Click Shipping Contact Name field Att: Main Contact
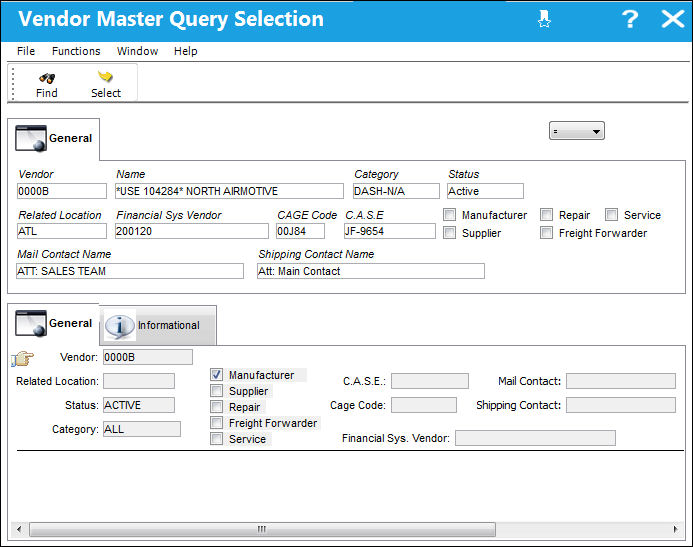The height and width of the screenshot is (547, 693). (x=371, y=271)
